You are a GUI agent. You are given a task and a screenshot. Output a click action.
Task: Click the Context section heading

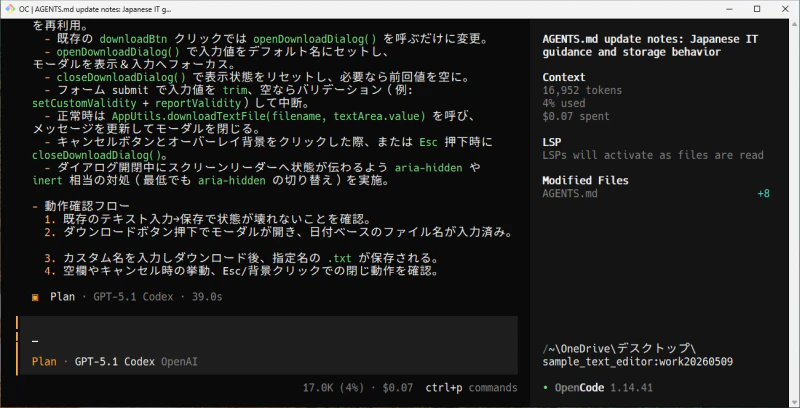564,78
